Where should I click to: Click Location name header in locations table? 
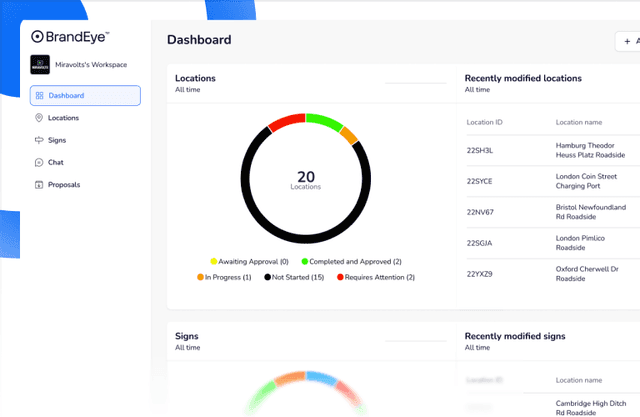click(x=579, y=122)
